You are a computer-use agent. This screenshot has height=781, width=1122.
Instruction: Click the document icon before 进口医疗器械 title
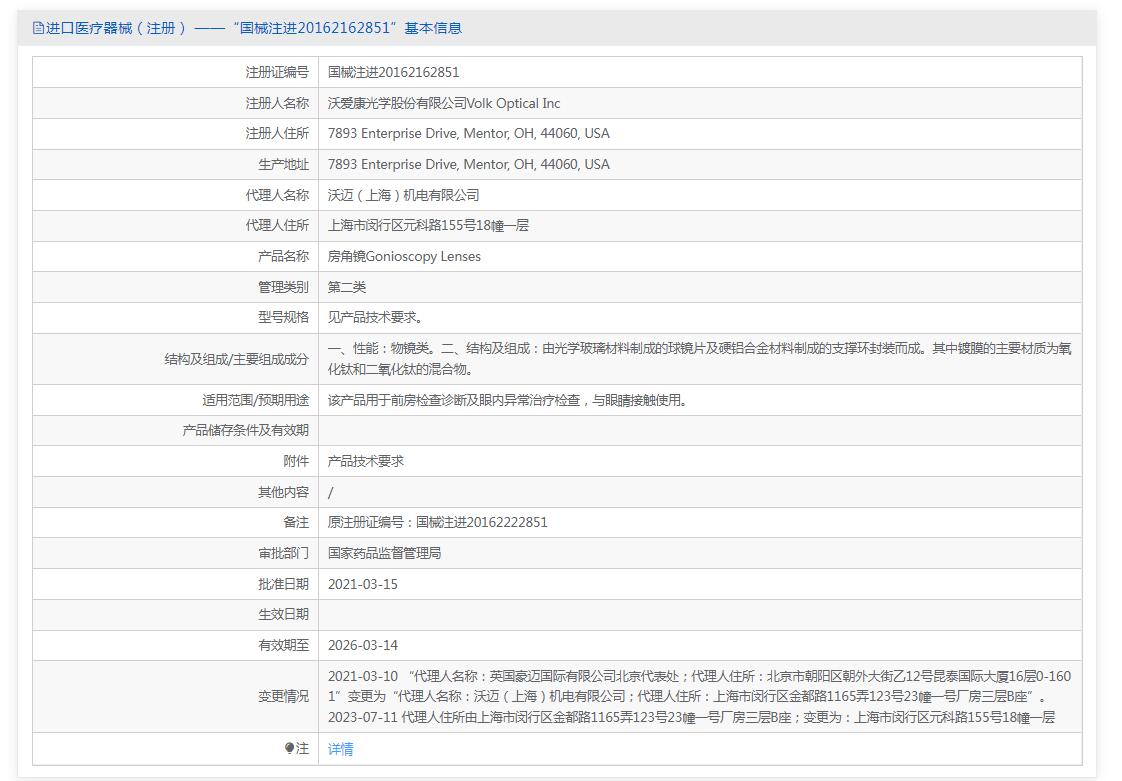pos(39,28)
